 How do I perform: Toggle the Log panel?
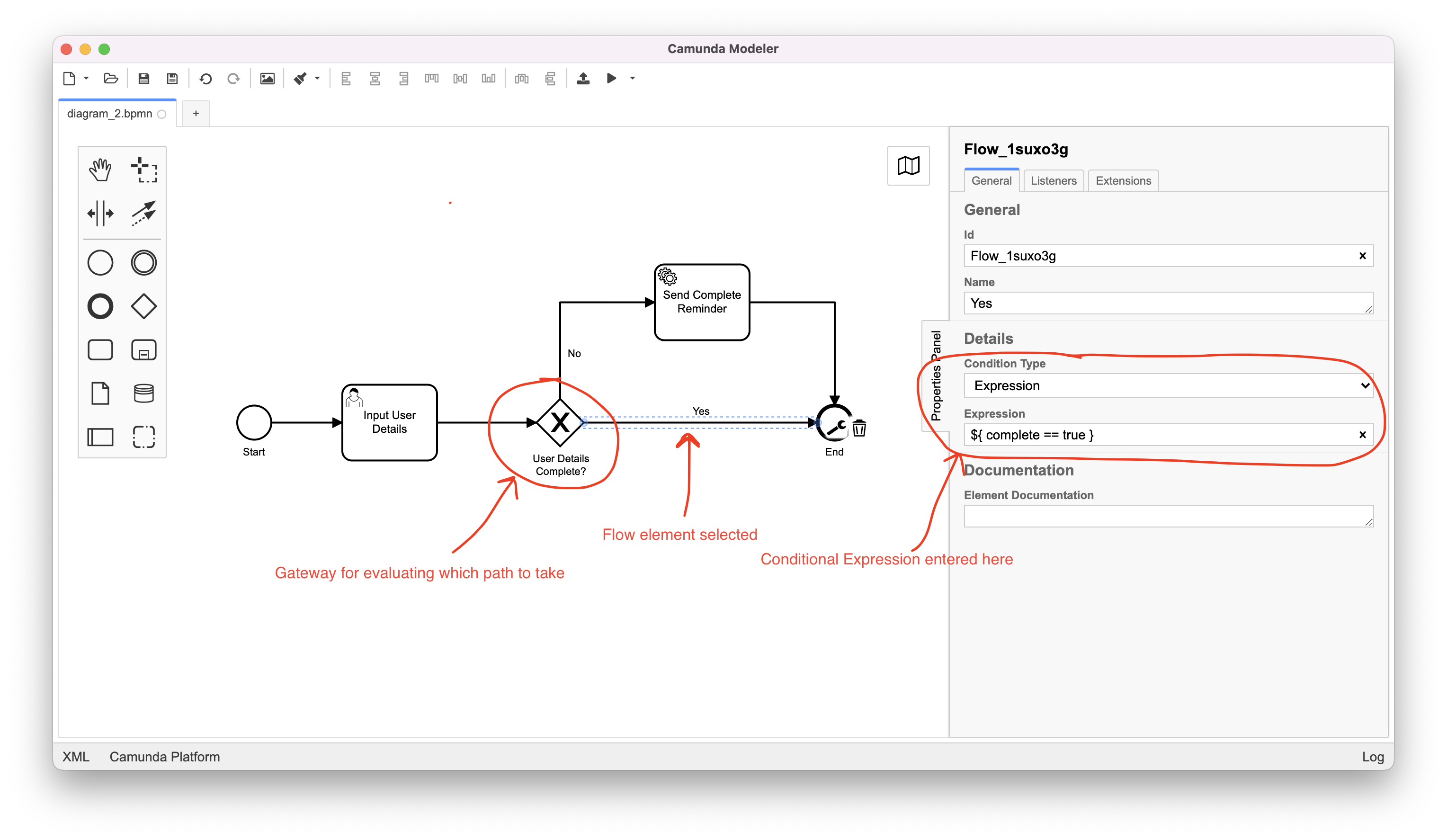pos(1372,757)
